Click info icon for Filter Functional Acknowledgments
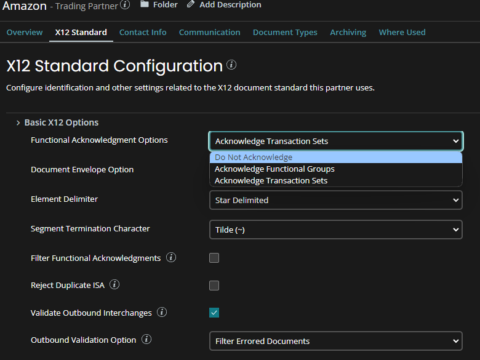This screenshot has width=480, height=360. click(171, 257)
